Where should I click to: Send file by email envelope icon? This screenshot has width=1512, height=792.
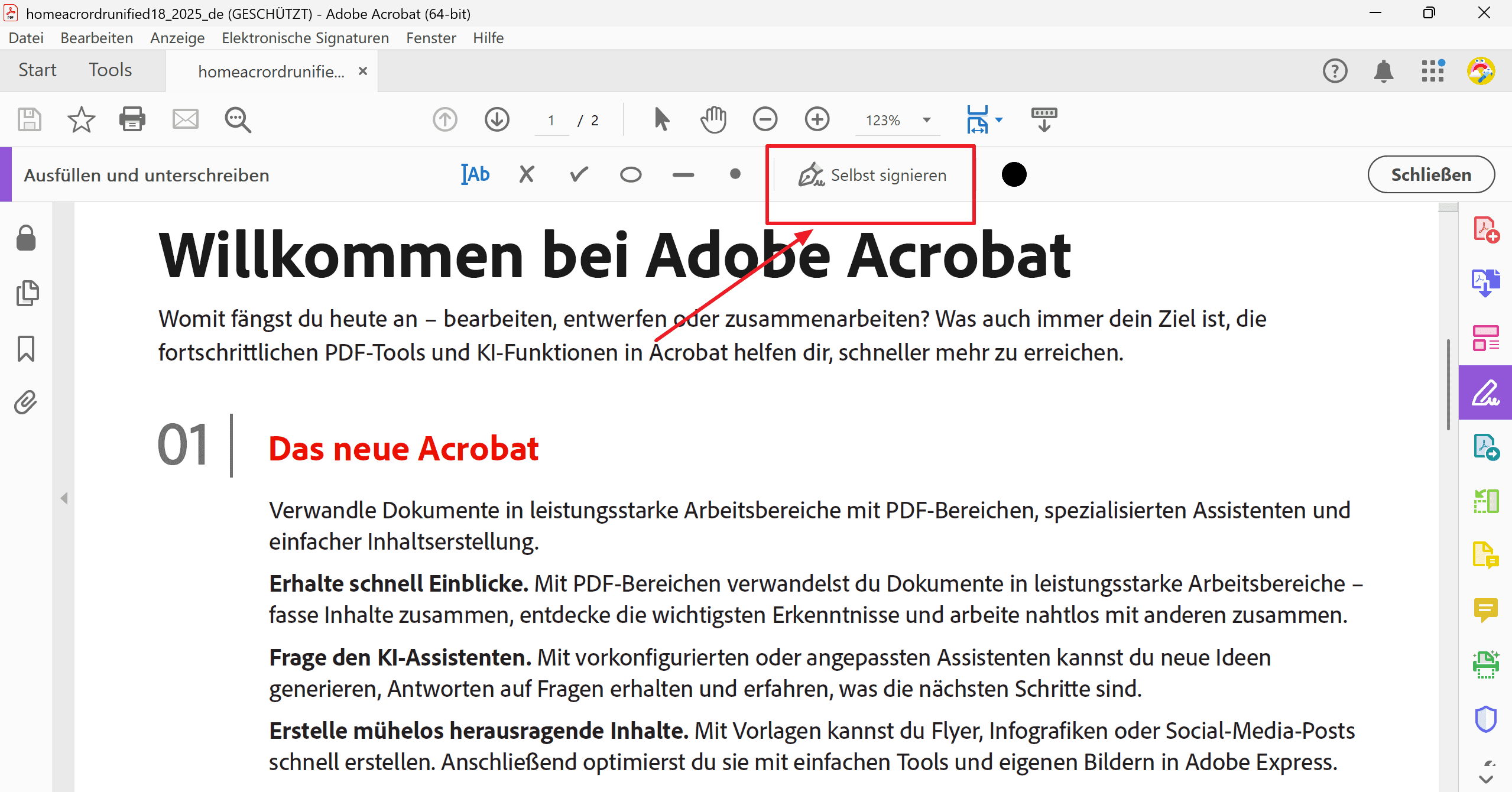[185, 120]
